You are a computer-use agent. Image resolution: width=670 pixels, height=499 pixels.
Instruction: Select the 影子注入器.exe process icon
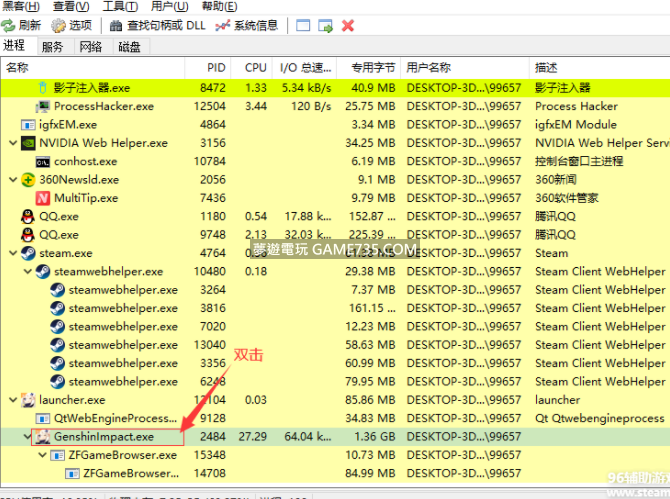pyautogui.click(x=42, y=88)
